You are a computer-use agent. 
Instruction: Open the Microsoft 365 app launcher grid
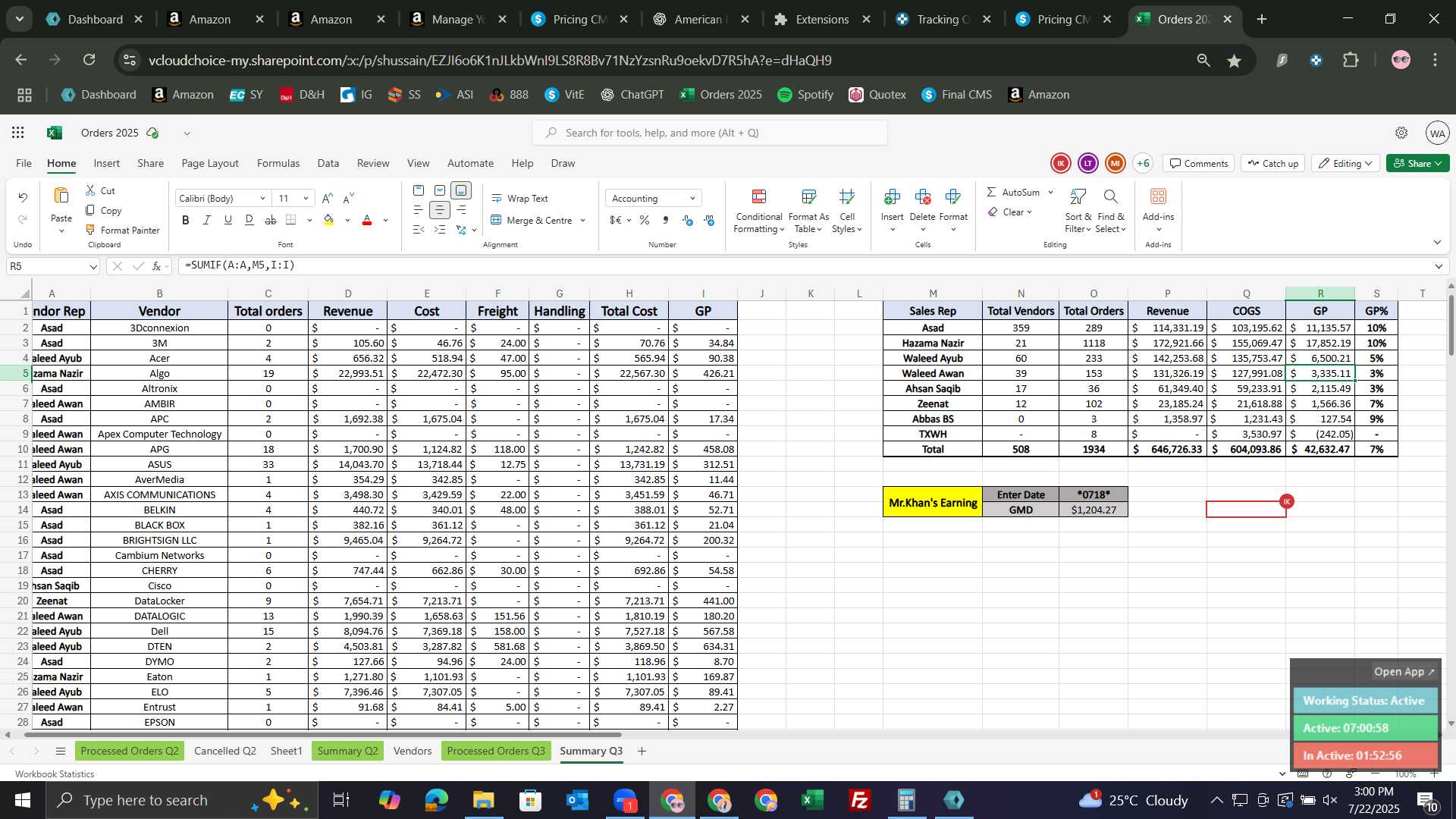click(x=18, y=133)
